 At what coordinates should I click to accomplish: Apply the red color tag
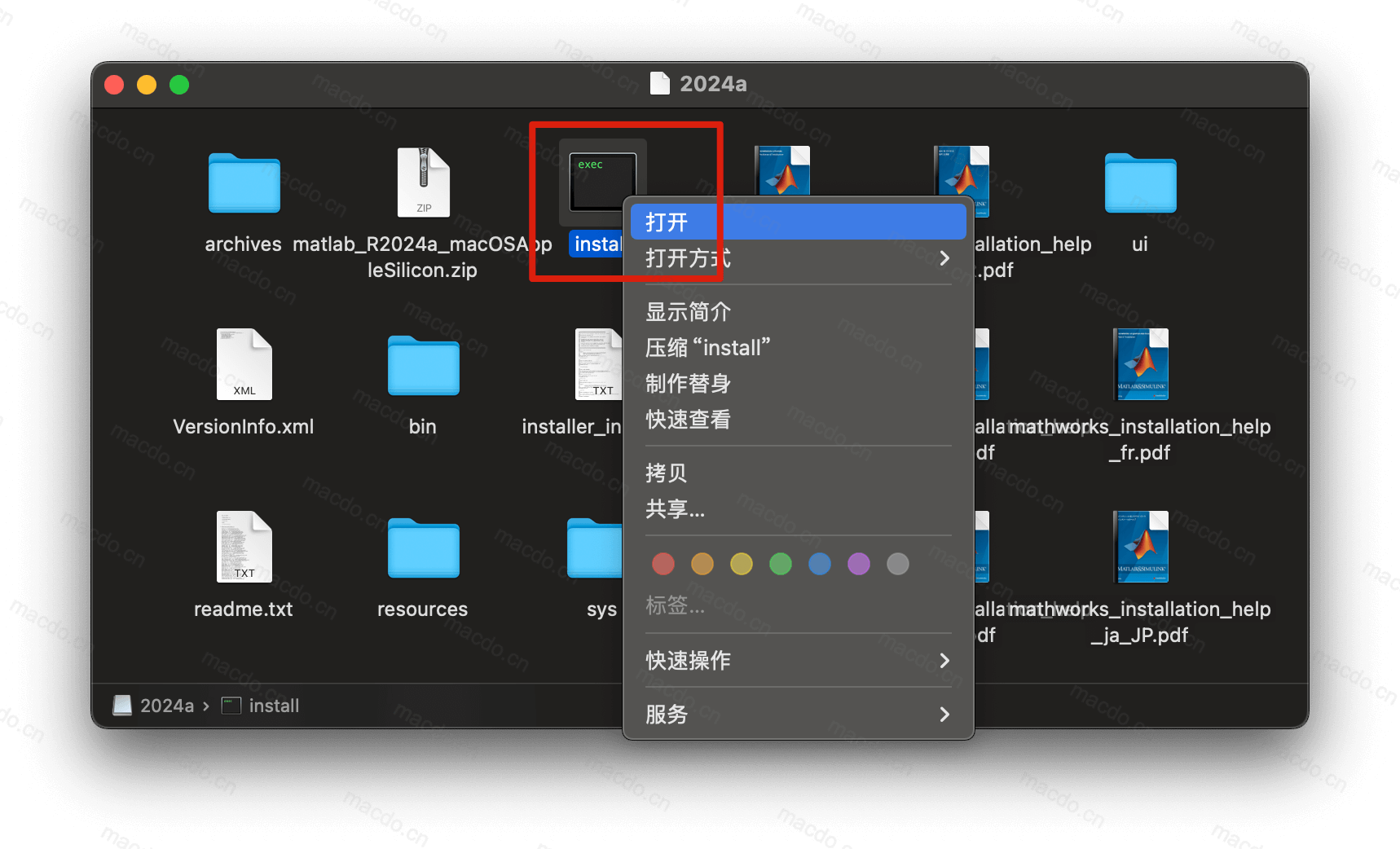pyautogui.click(x=663, y=564)
